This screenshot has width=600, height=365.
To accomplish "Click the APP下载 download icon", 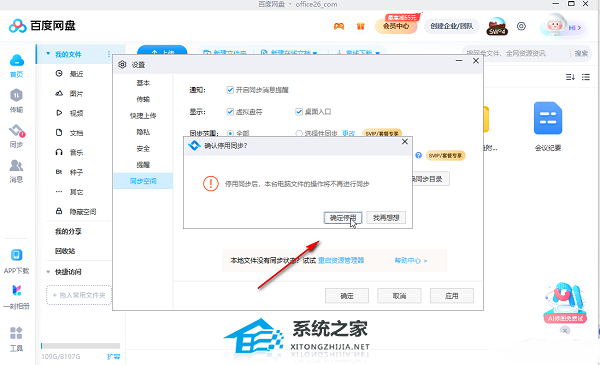I will coord(16,255).
